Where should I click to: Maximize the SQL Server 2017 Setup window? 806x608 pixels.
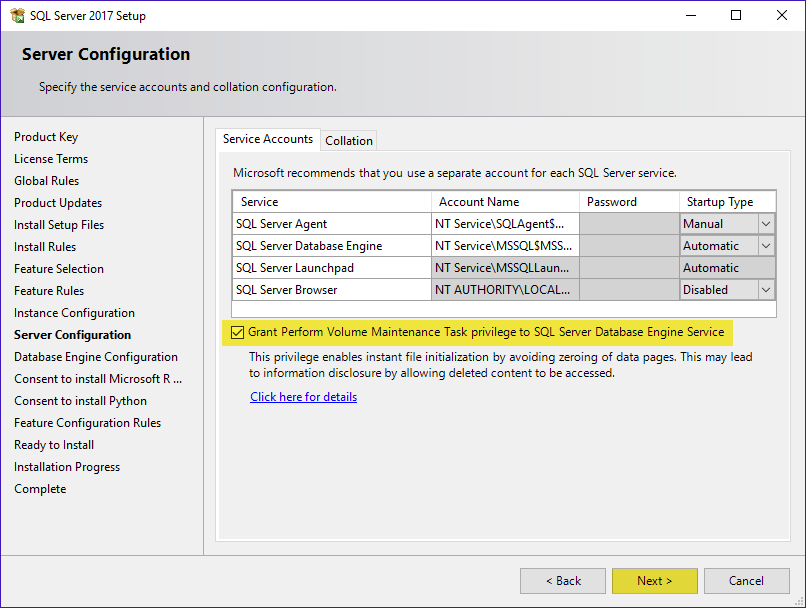tap(736, 15)
